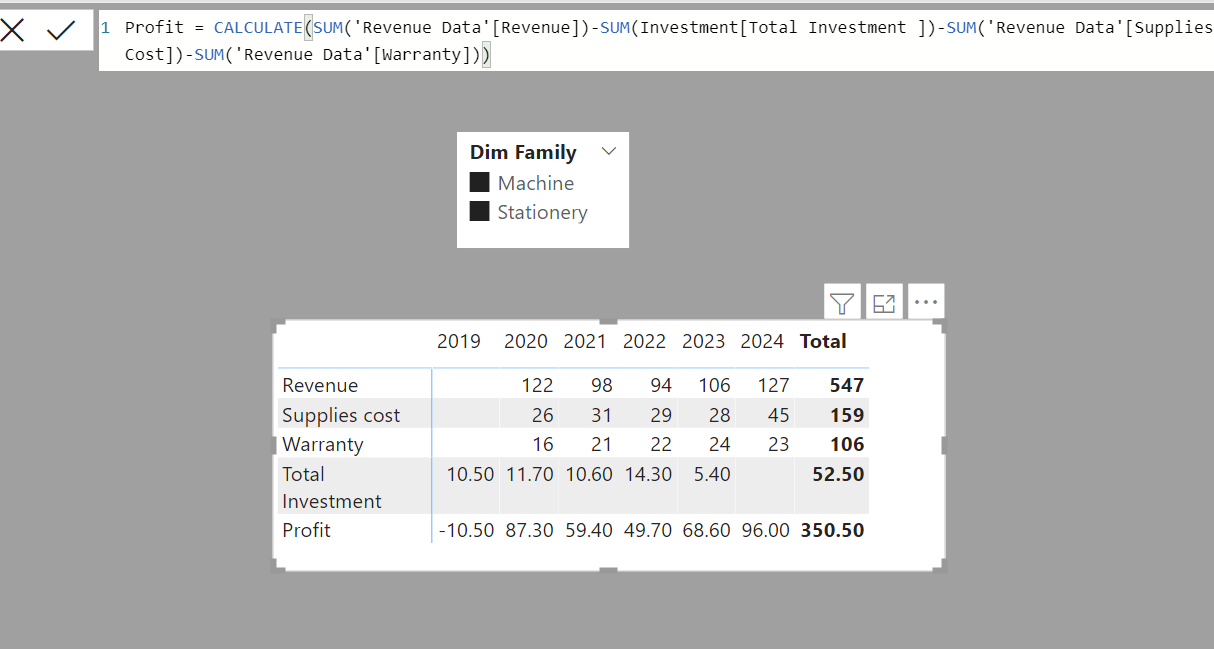1214x649 pixels.
Task: Select the Warranty row label
Action: coord(323,444)
